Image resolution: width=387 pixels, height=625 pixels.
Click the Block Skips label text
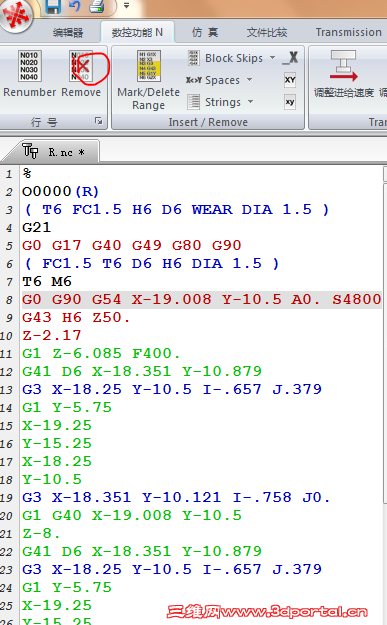pos(234,58)
